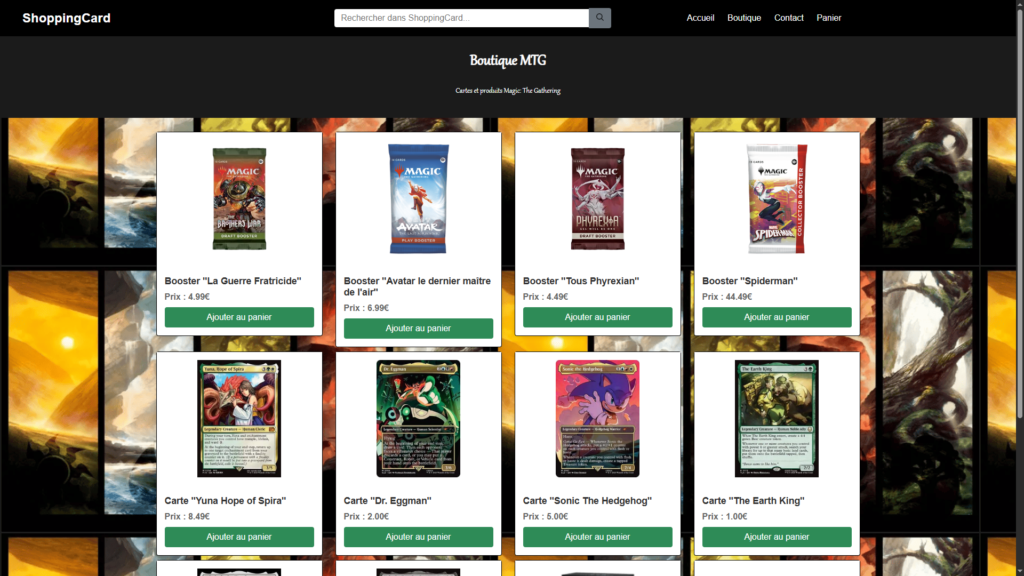
Task: Add La Guerre Fratricide booster to cart
Action: click(x=239, y=317)
